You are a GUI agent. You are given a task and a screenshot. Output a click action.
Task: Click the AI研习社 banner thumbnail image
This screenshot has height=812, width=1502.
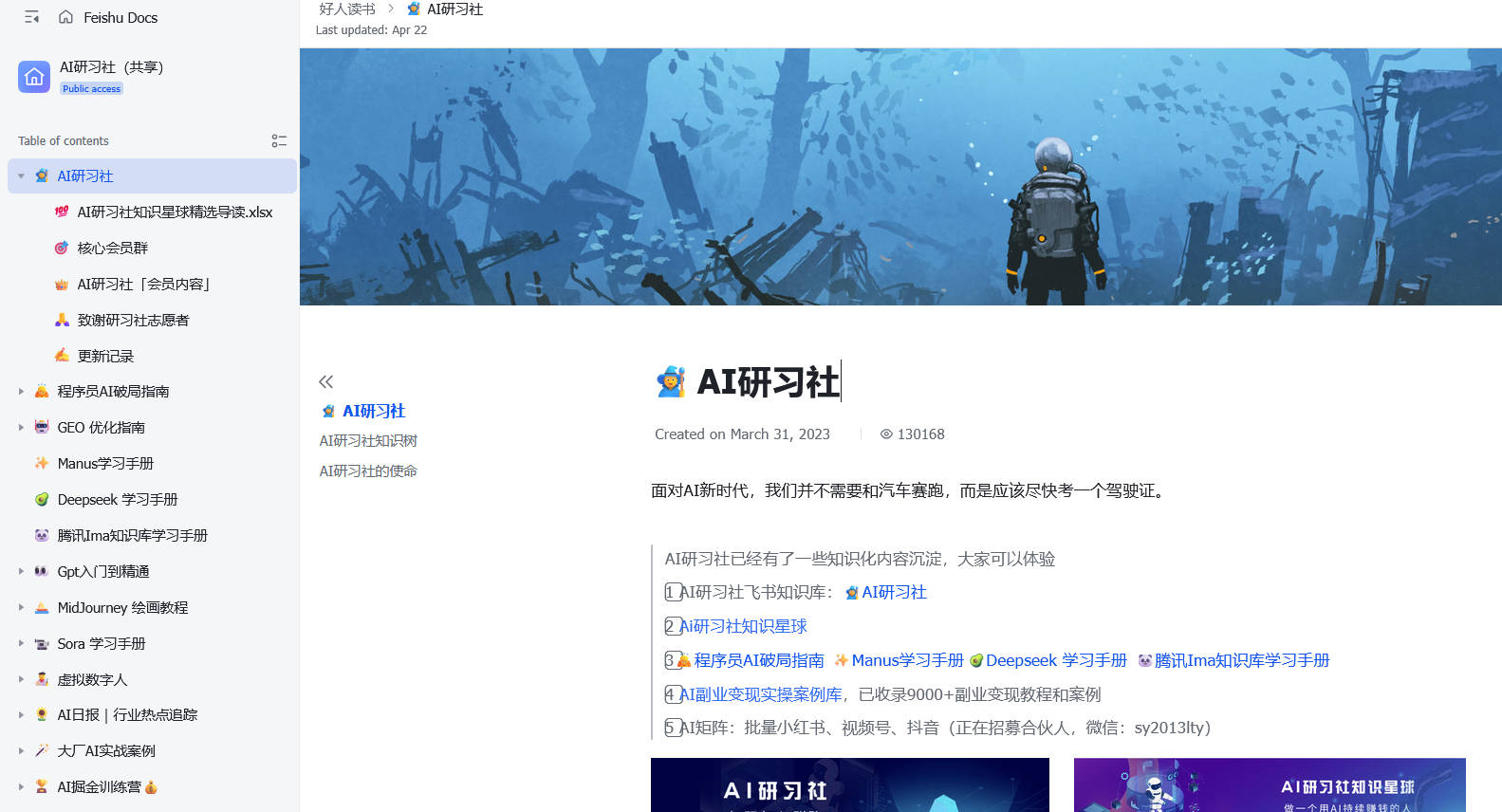(850, 784)
